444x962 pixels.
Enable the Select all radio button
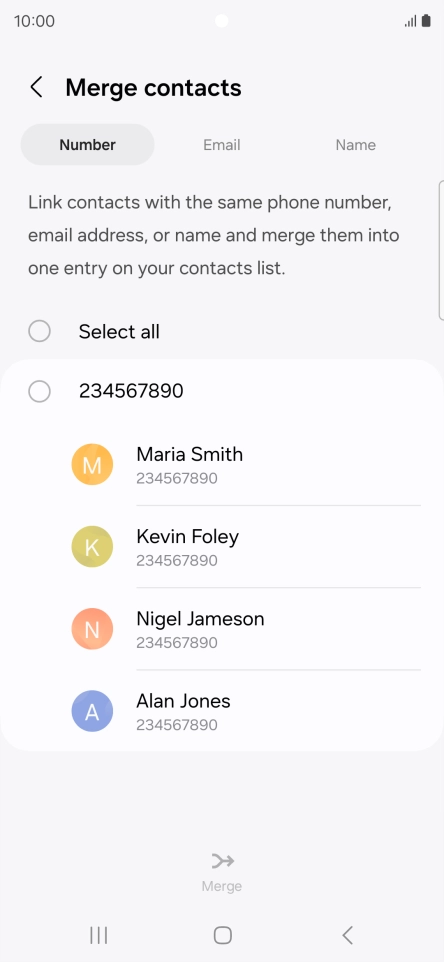(39, 331)
